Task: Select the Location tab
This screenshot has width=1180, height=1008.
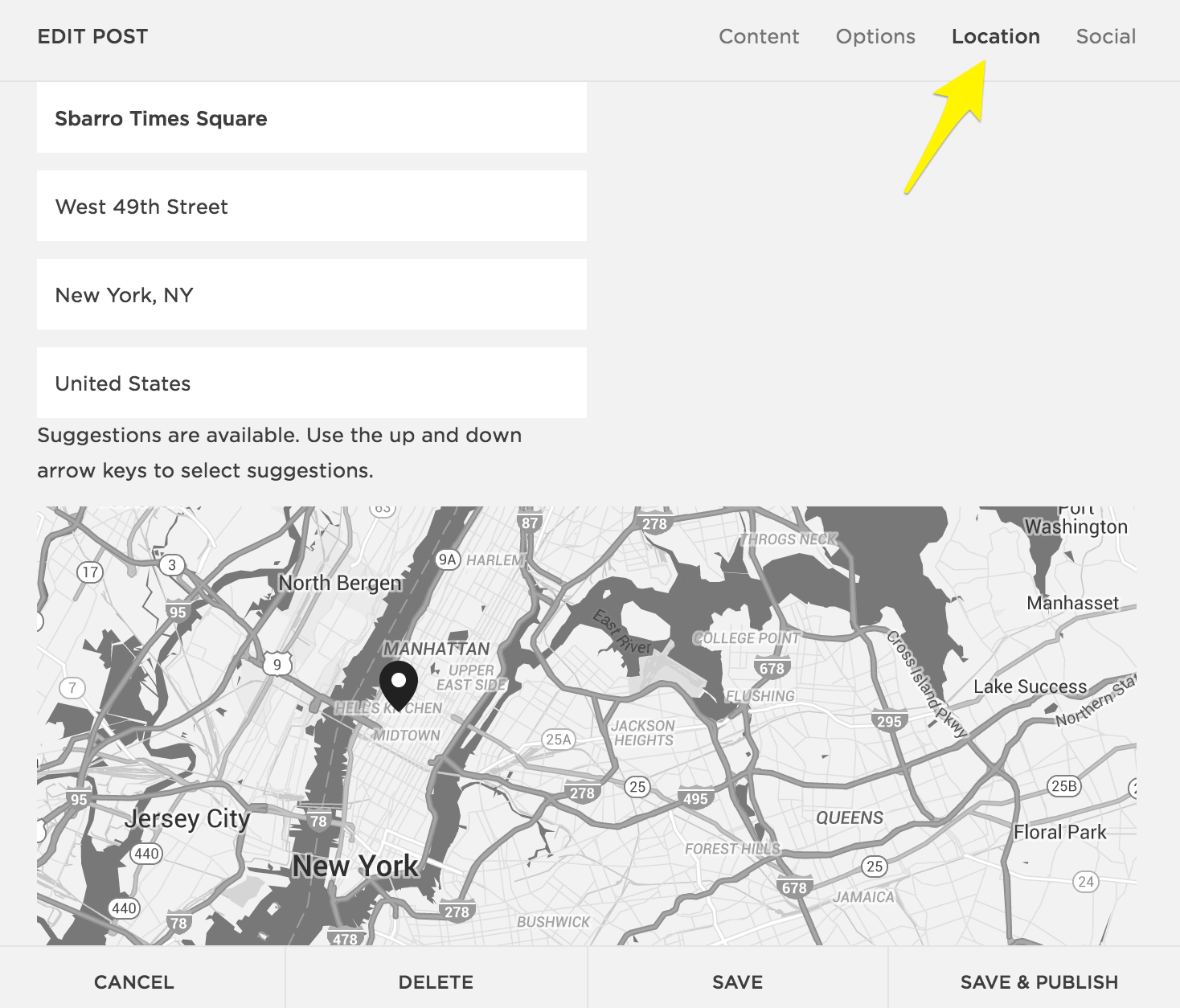Action: click(x=995, y=37)
